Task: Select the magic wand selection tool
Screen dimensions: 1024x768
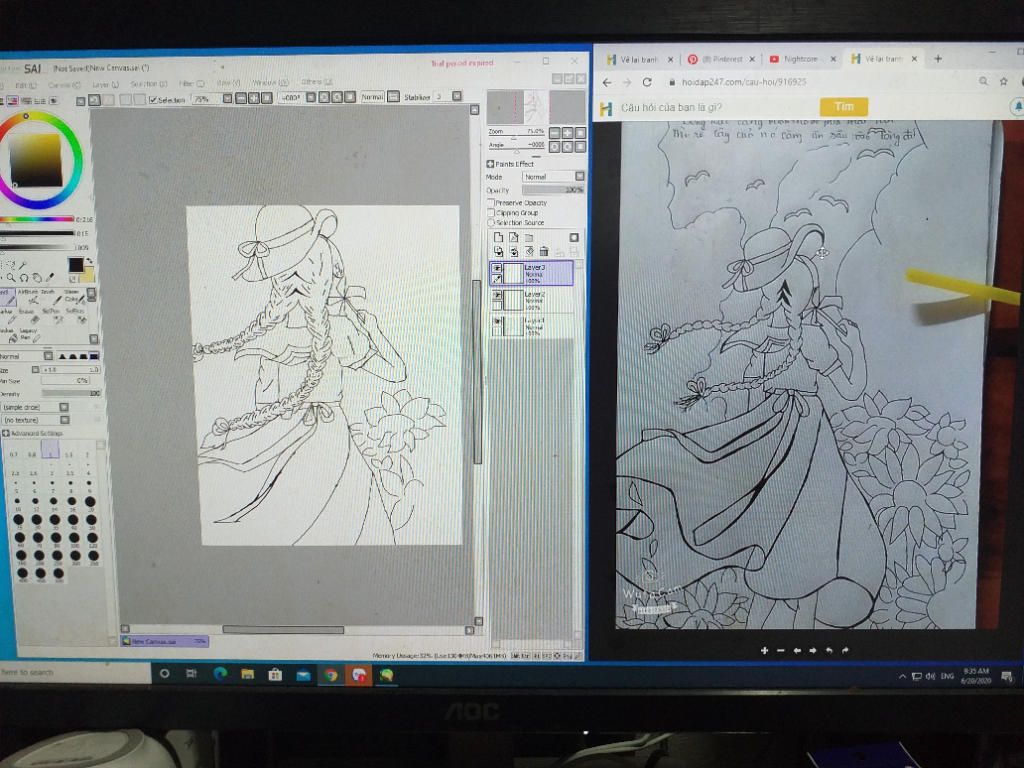Action: point(22,264)
